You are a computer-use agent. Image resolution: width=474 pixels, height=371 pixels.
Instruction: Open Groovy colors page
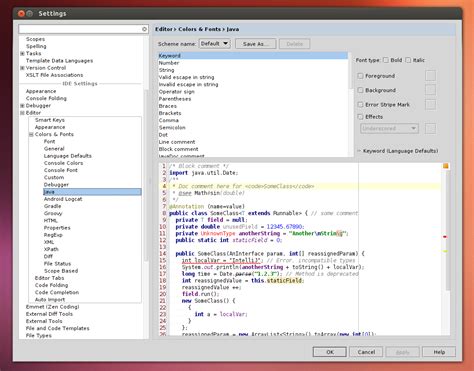tap(53, 213)
